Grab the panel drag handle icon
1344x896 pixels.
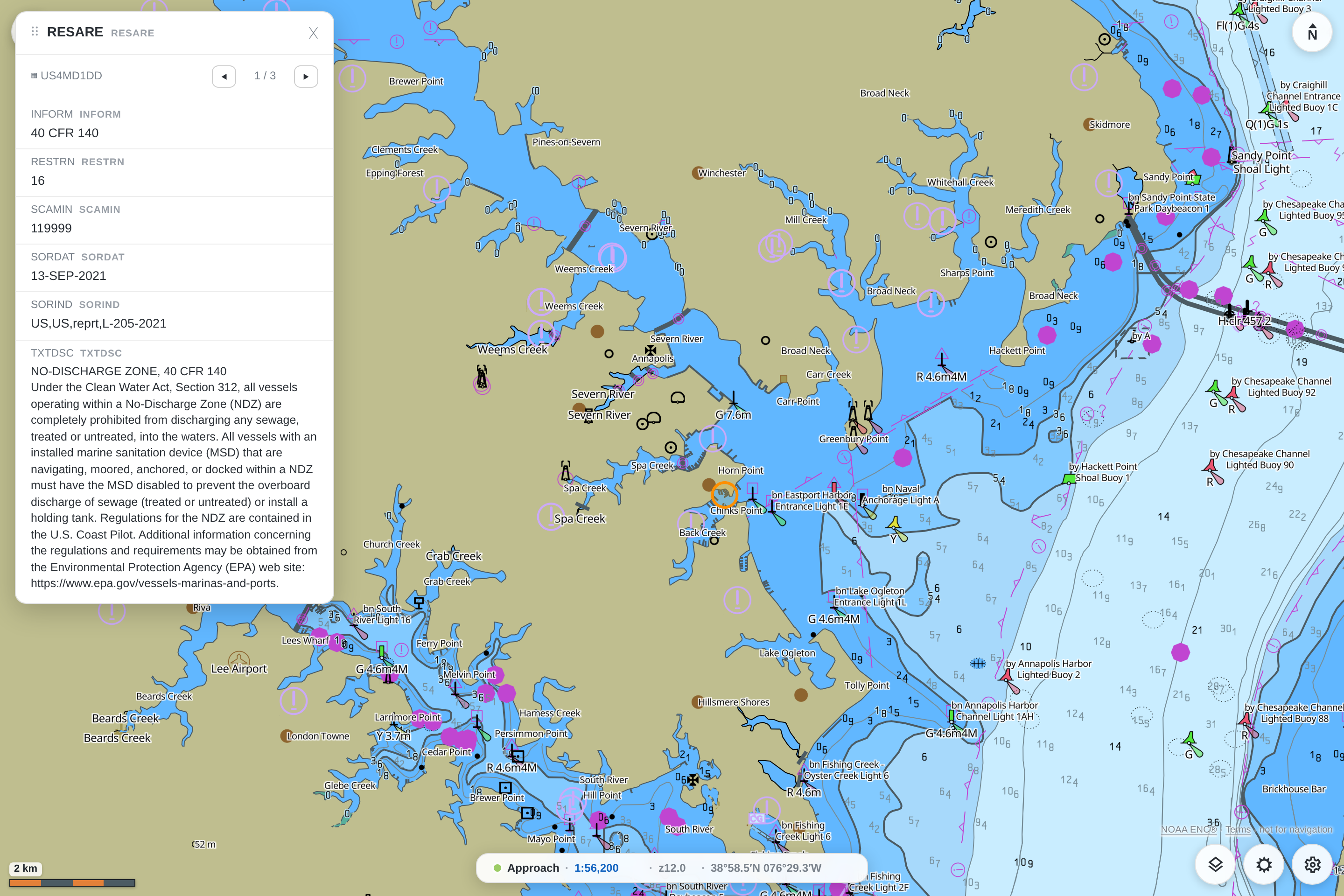tap(35, 31)
